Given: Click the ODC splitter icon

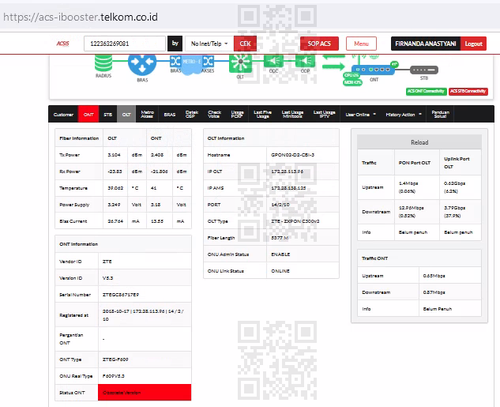Looking at the screenshot, I should [274, 61].
